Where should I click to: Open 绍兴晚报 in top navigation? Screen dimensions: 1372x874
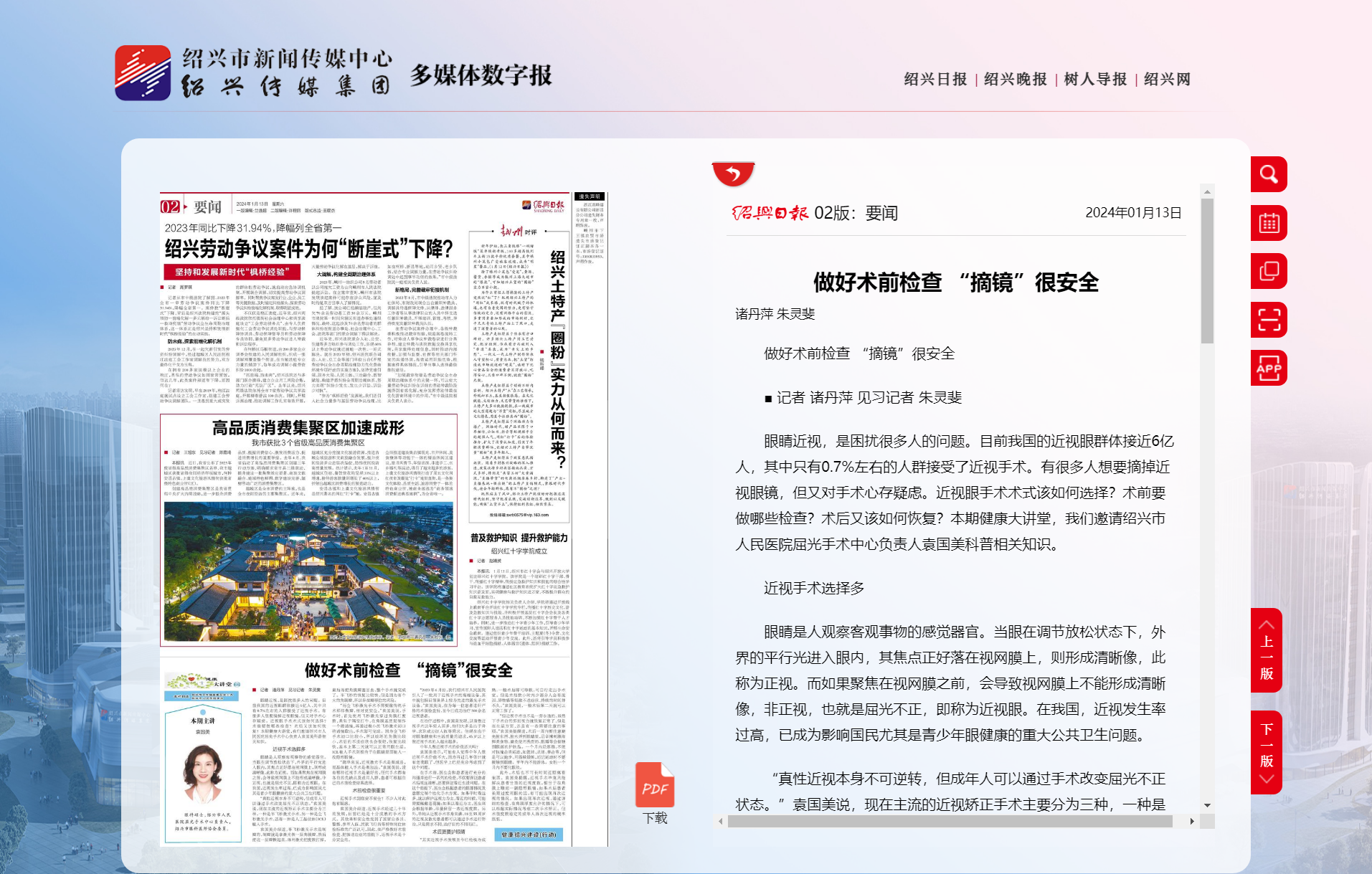(x=1016, y=79)
